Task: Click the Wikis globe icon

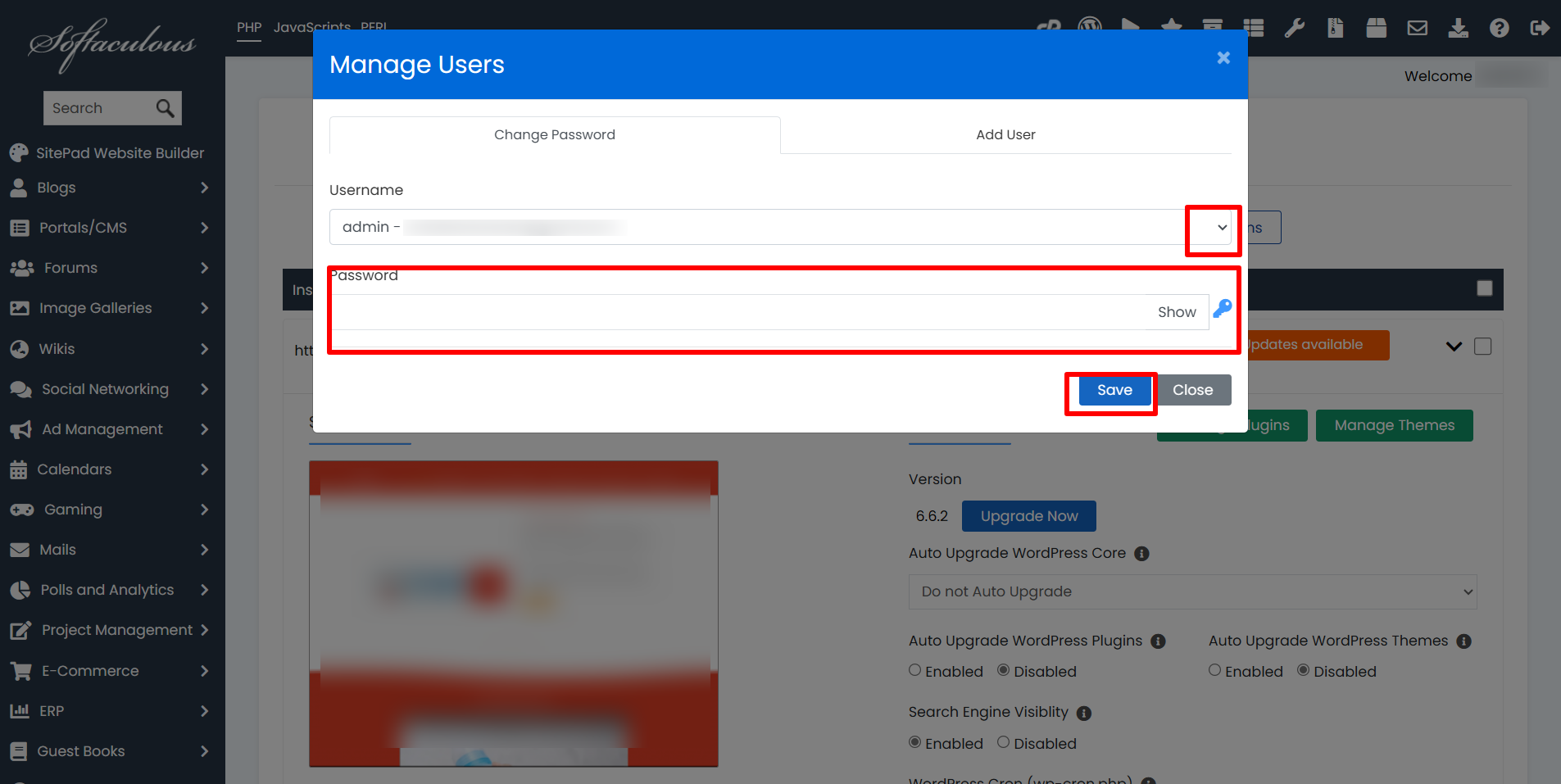Action: (x=20, y=349)
